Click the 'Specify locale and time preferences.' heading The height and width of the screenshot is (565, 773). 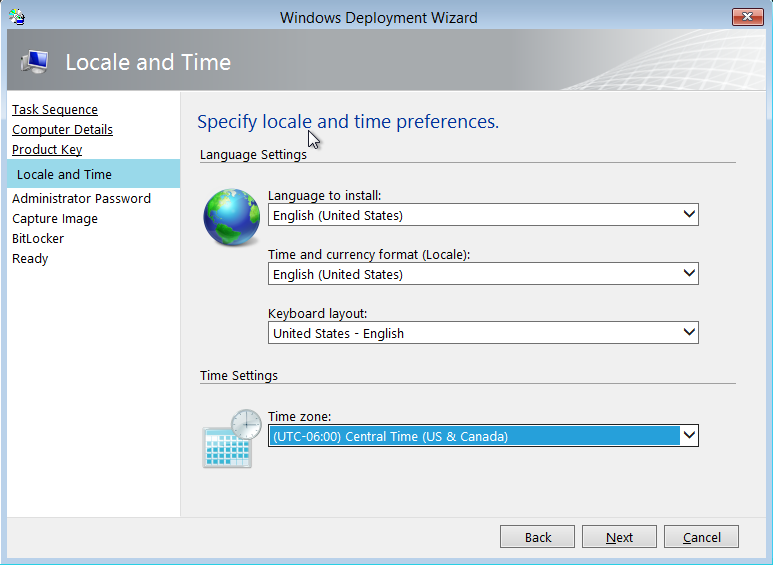(348, 121)
